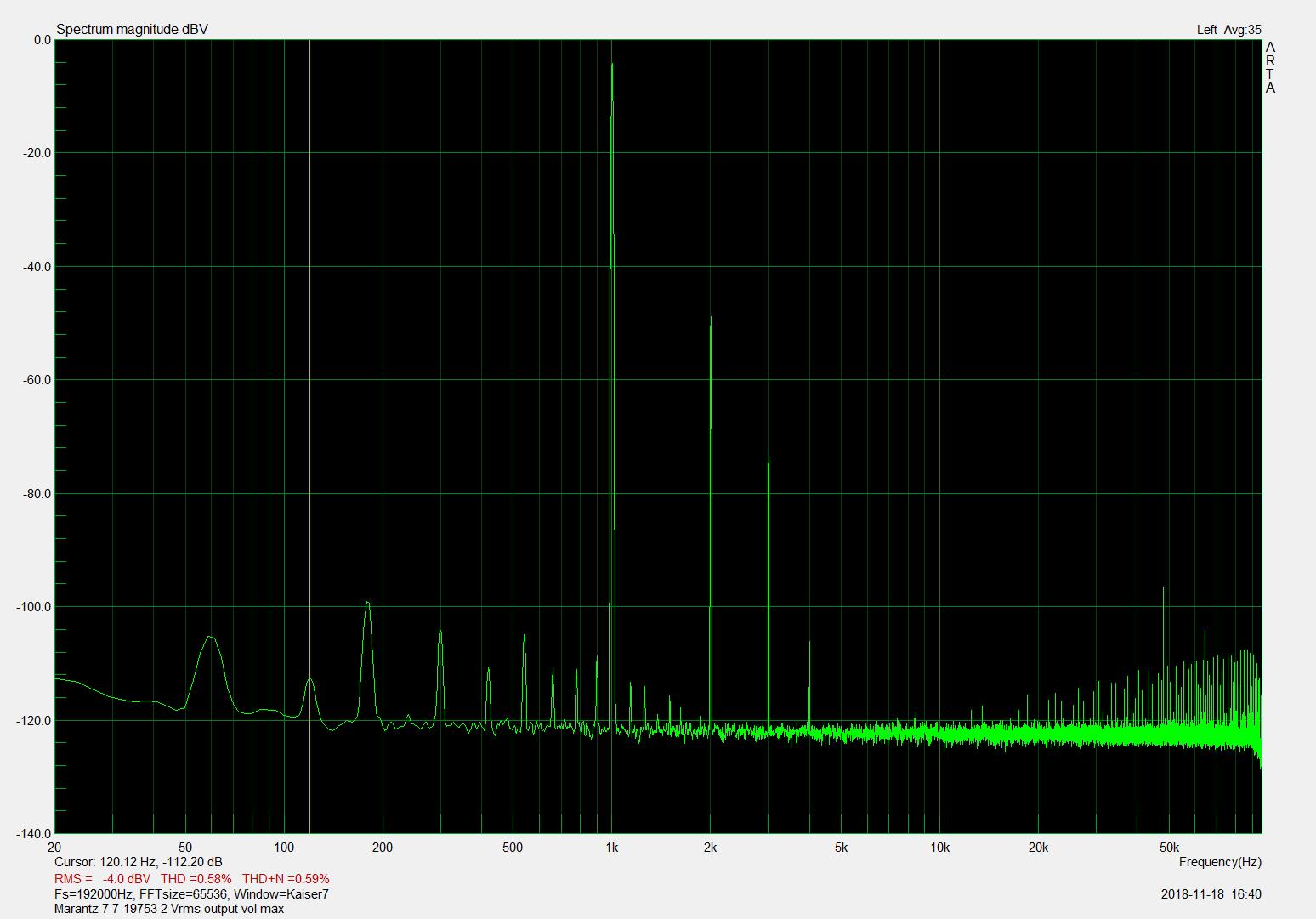1316x919 pixels.
Task: Click the 'Marantz 7 7-19753 2 Vrms output vol max' caption
Action: click(x=168, y=909)
